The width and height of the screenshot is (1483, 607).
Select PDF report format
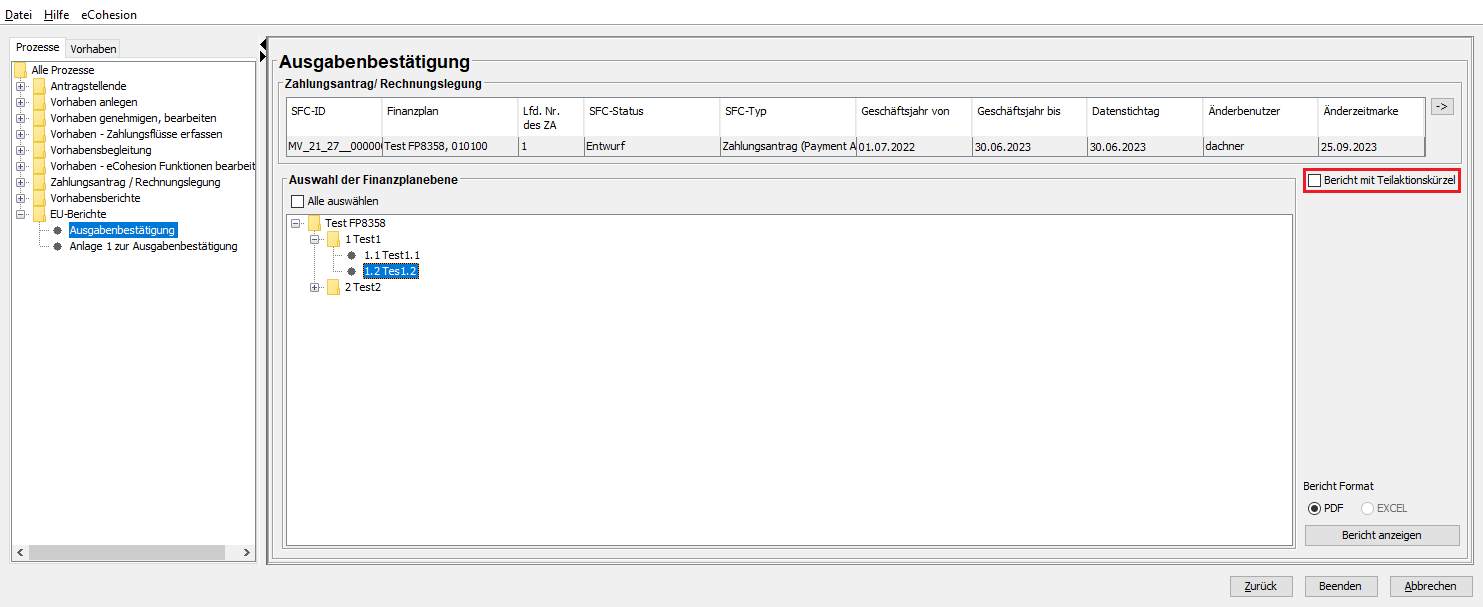[x=1315, y=509]
